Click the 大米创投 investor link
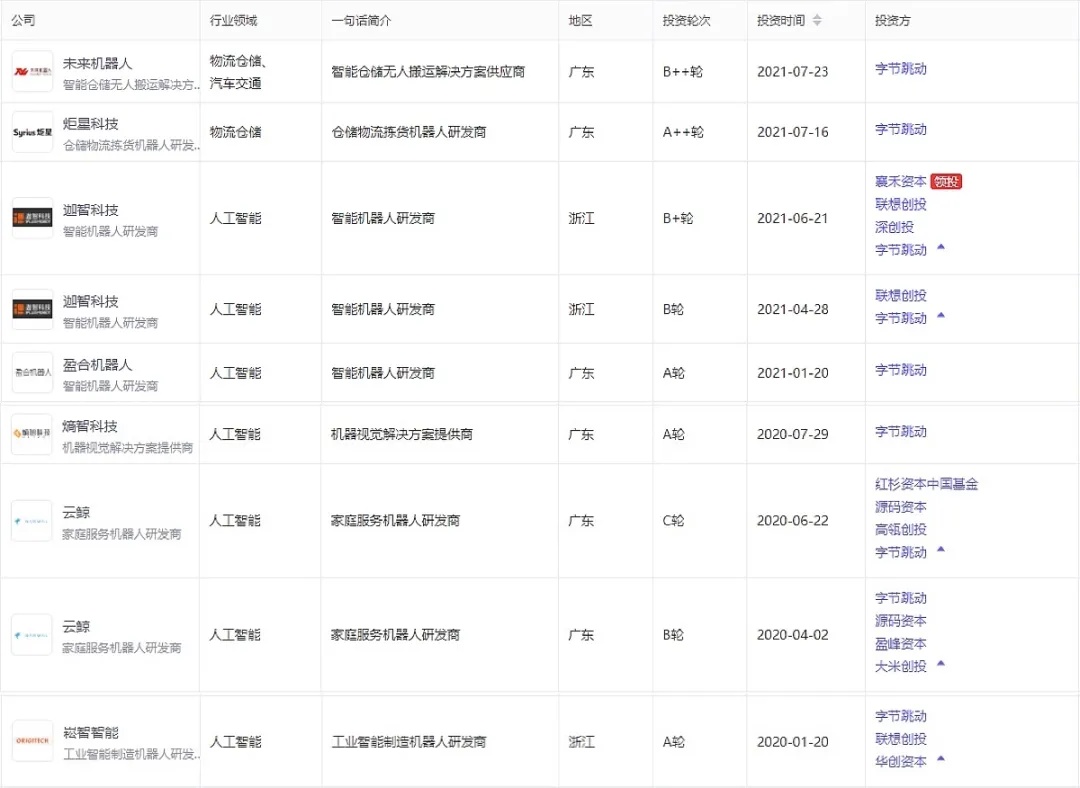 pyautogui.click(x=901, y=667)
